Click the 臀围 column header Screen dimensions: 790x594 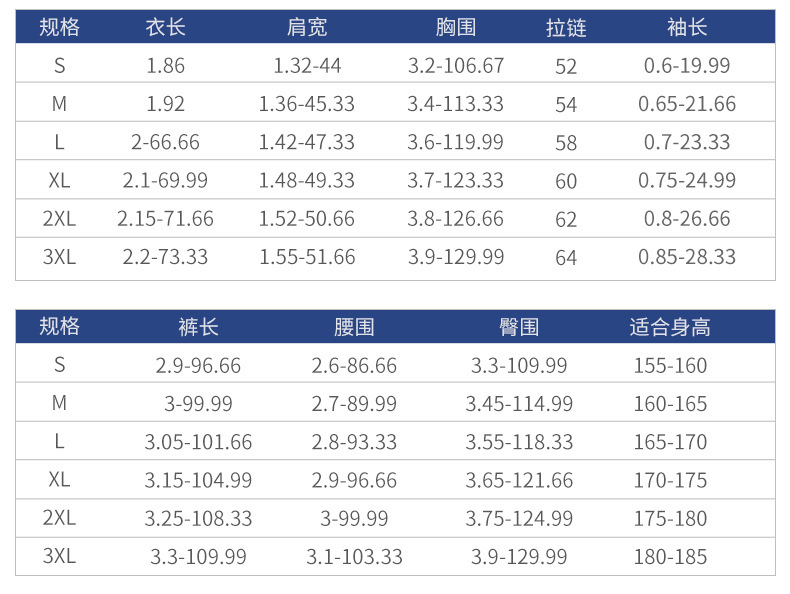519,327
